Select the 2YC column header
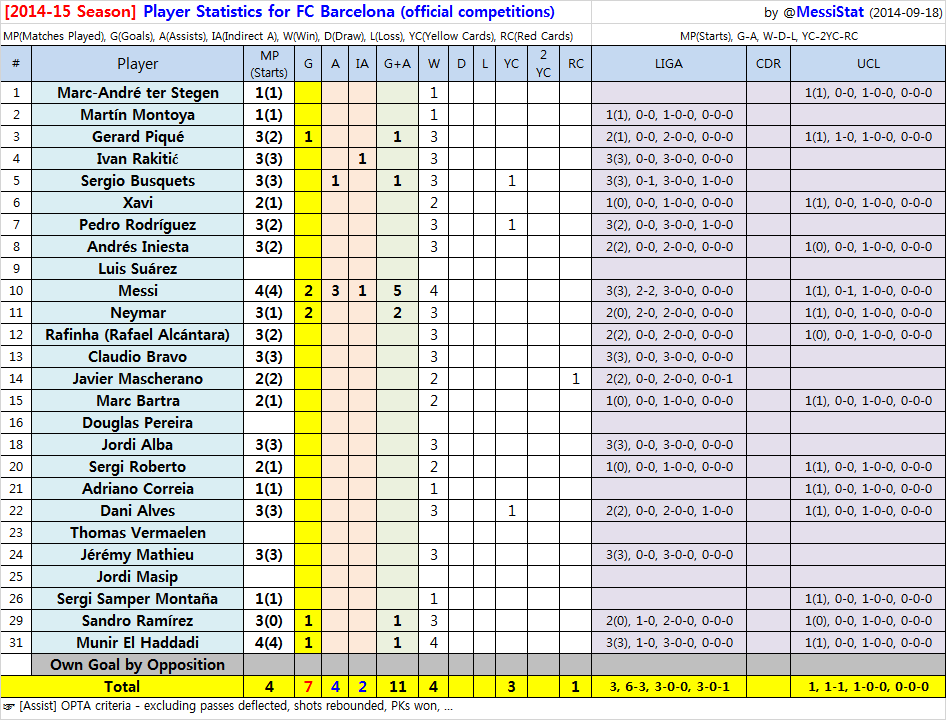Image resolution: width=946 pixels, height=720 pixels. pos(543,64)
